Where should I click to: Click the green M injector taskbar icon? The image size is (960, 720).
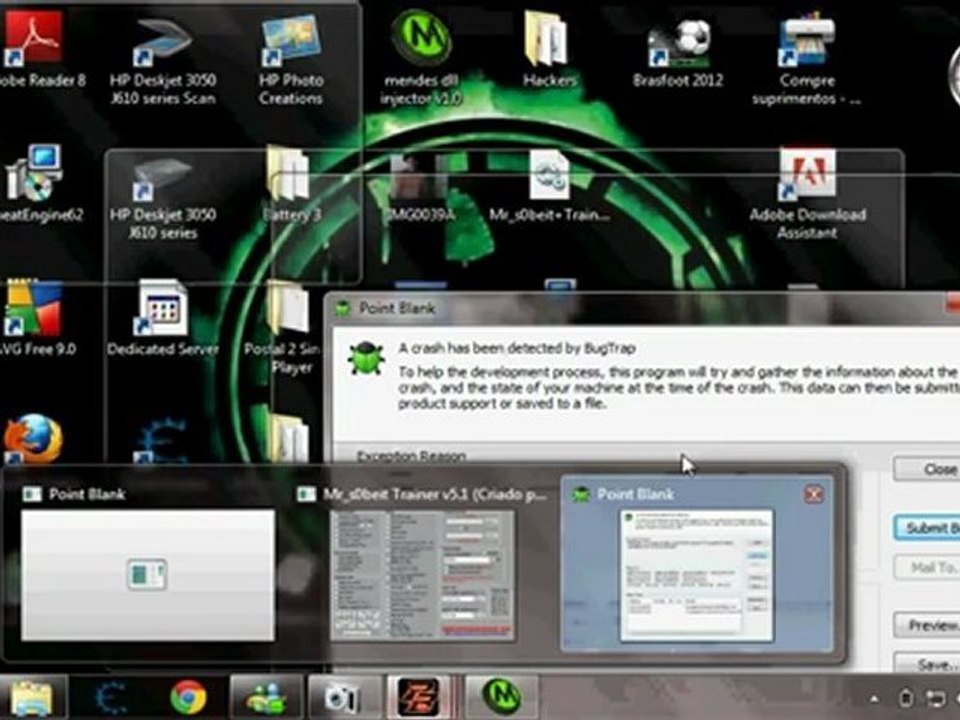(501, 697)
